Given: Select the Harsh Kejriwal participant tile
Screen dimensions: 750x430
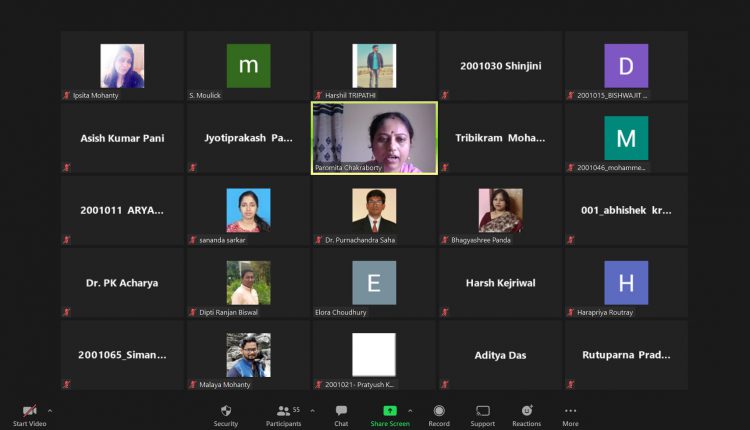Looking at the screenshot, I should click(500, 283).
